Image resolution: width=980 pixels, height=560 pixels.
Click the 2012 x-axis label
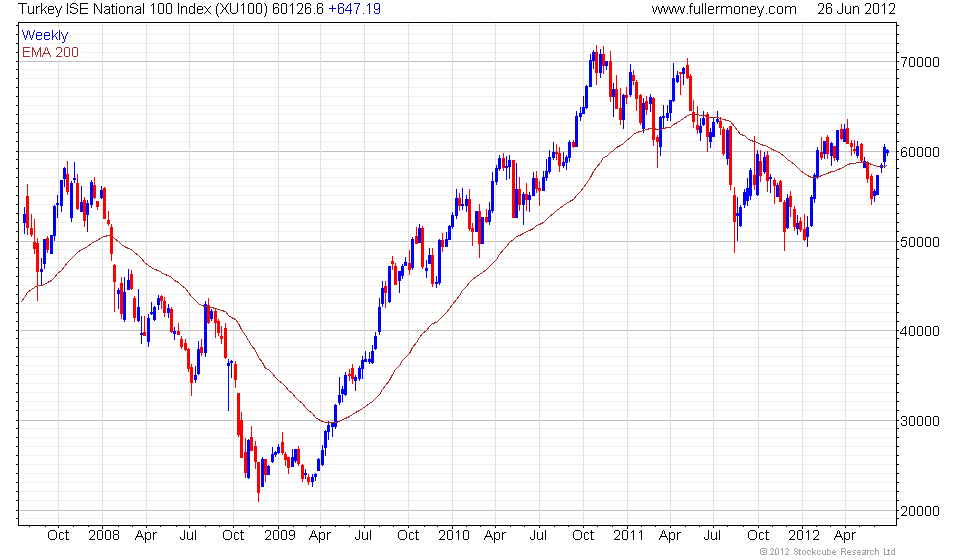coord(803,536)
